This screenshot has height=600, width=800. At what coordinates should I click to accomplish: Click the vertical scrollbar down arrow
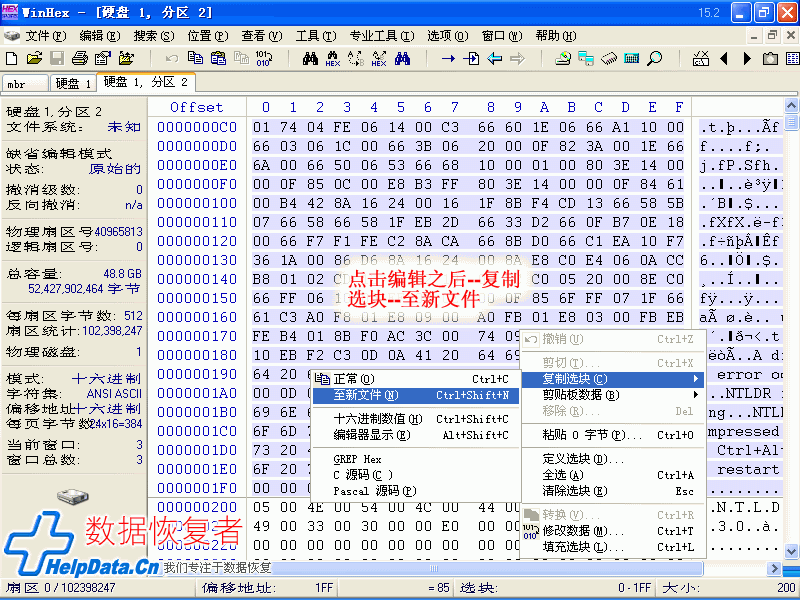pyautogui.click(x=791, y=552)
